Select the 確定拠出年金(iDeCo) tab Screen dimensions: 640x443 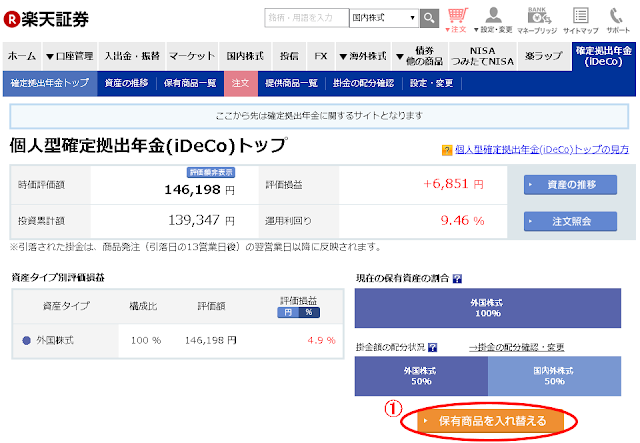tap(604, 56)
